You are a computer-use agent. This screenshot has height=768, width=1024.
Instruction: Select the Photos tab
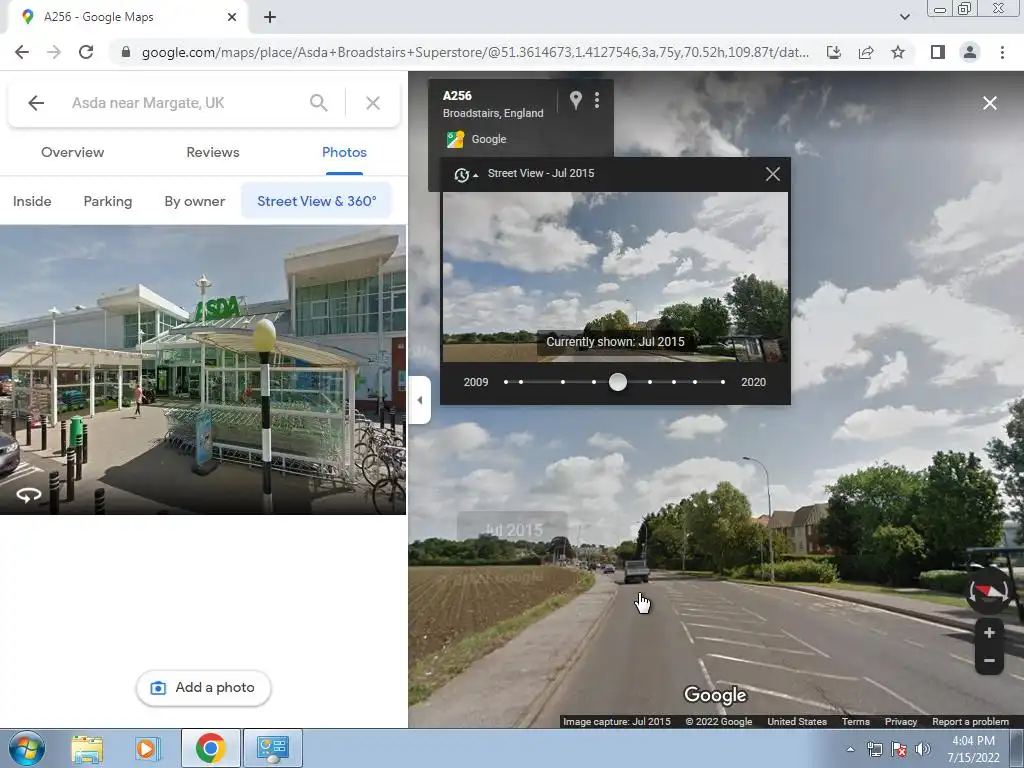tap(344, 152)
